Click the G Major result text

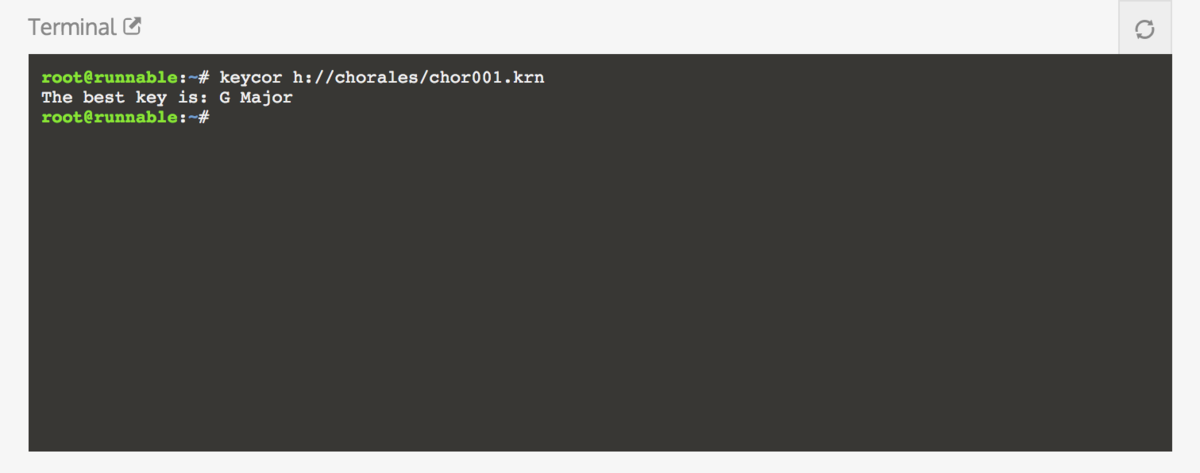(x=255, y=98)
